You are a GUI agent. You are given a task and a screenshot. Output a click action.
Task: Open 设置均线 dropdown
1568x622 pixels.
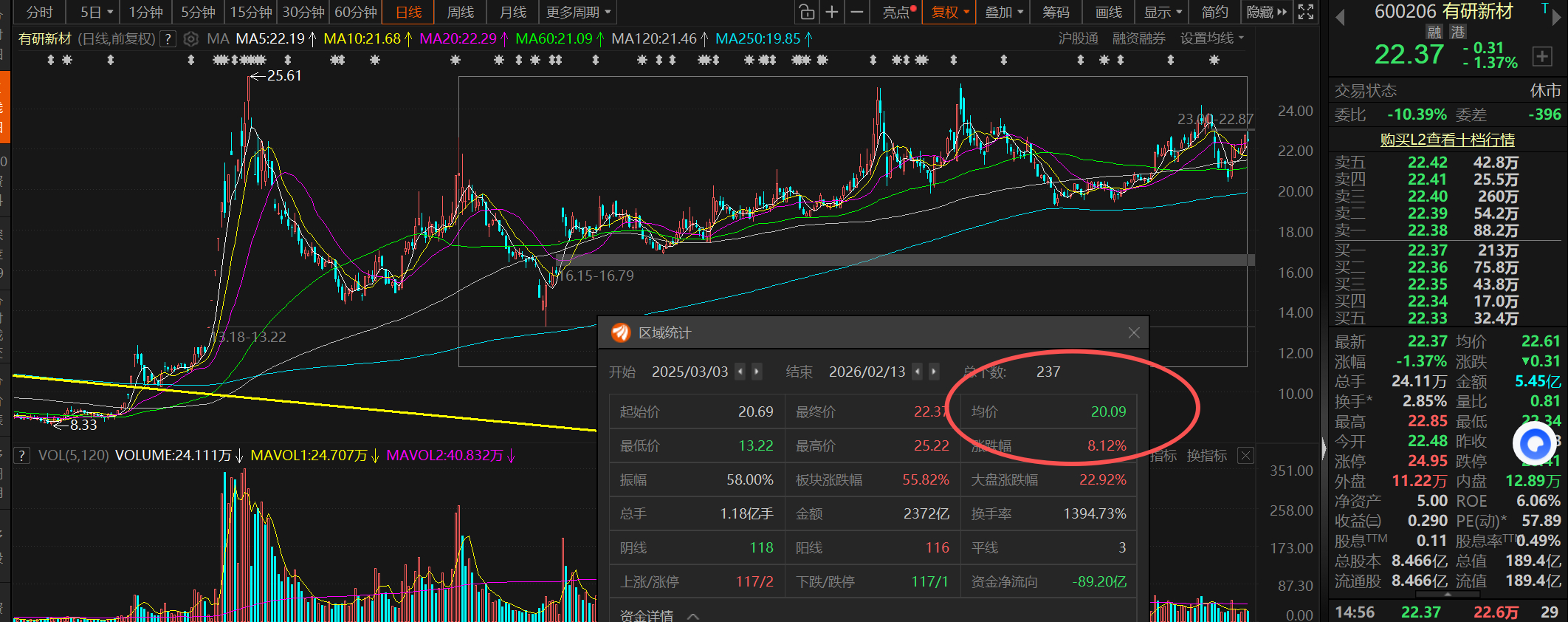pyautogui.click(x=1212, y=38)
